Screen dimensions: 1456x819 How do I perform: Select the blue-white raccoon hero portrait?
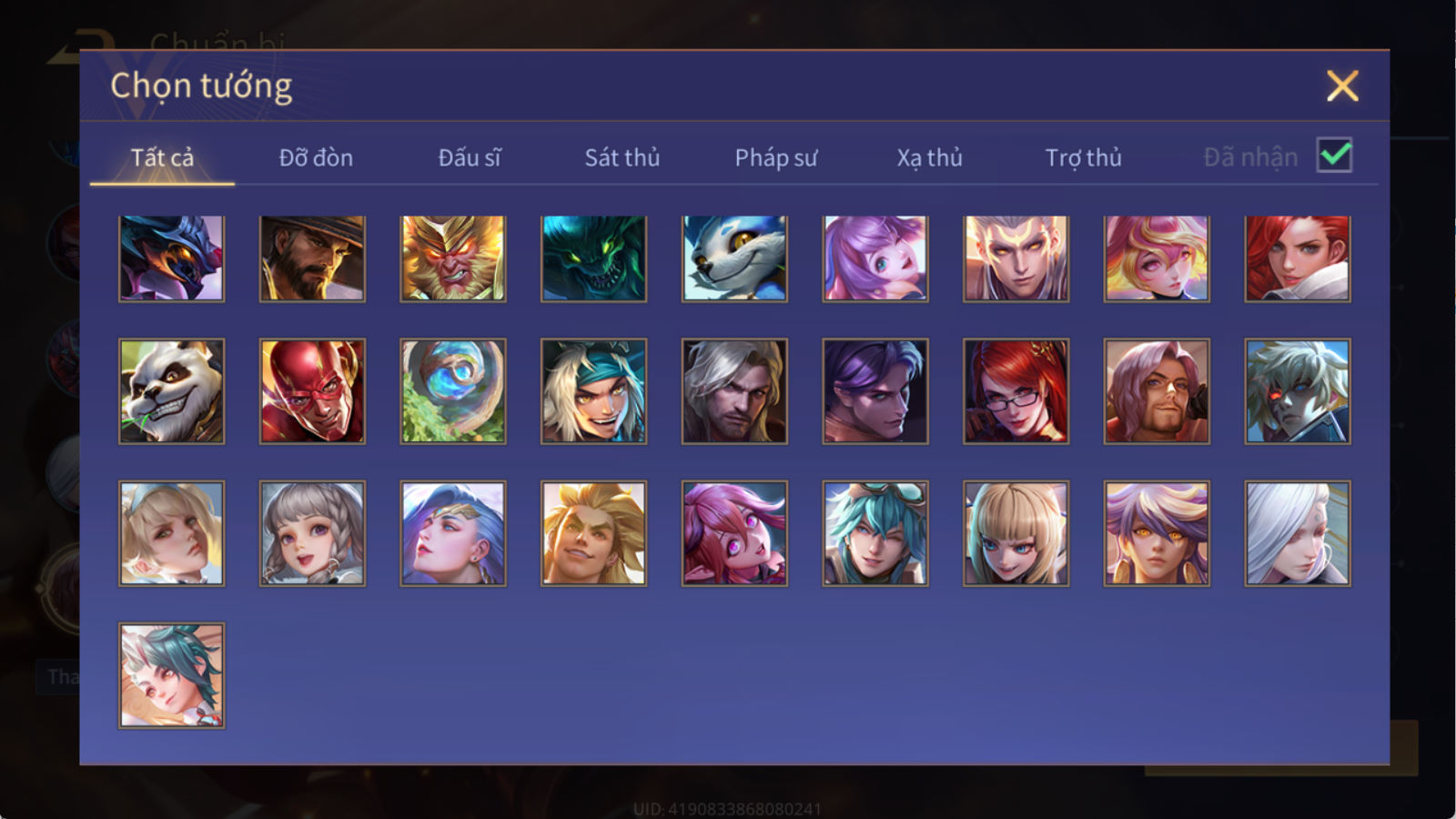[x=734, y=258]
